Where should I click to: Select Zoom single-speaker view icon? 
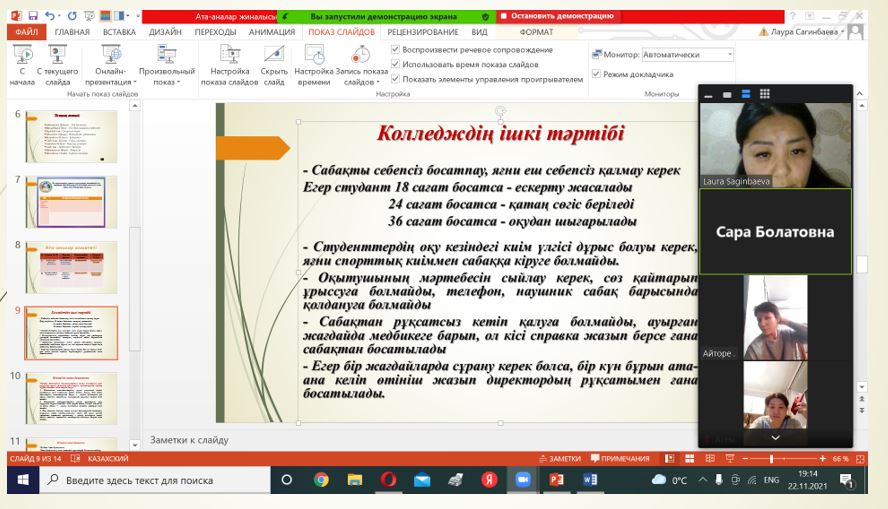[727, 95]
